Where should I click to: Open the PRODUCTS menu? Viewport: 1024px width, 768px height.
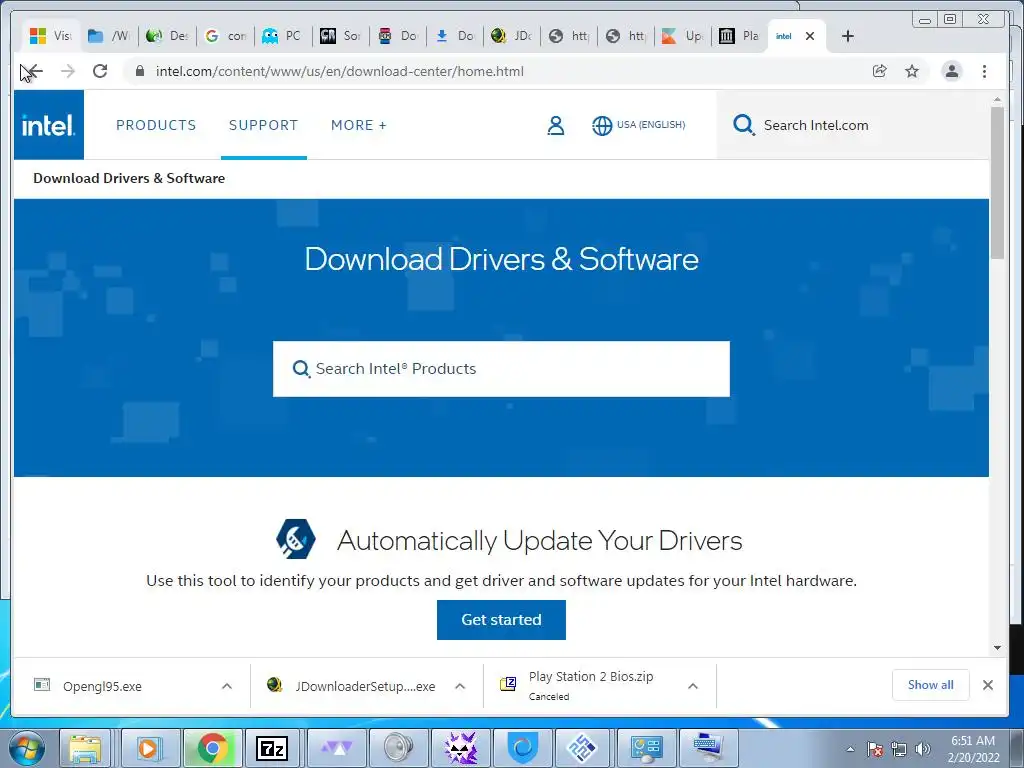coord(156,125)
